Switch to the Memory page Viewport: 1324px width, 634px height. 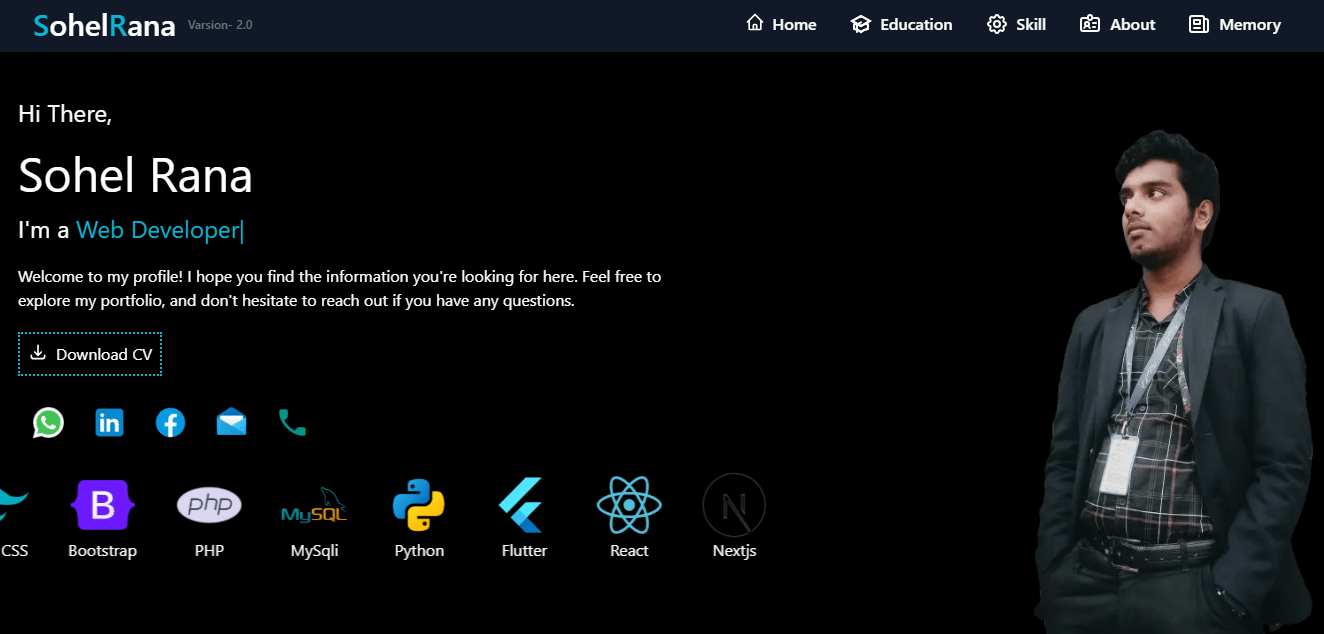coord(1235,25)
